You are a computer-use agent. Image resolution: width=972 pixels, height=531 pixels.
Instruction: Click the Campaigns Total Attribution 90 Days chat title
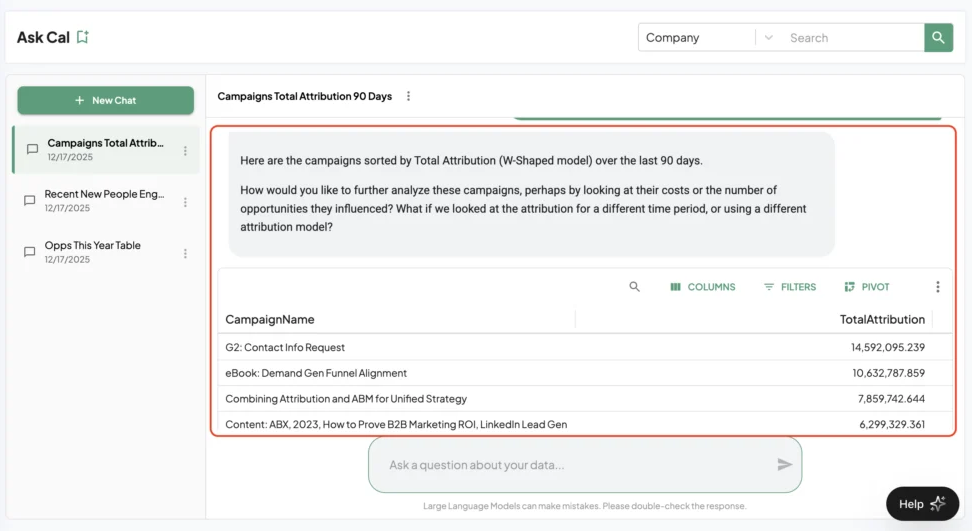click(x=304, y=96)
